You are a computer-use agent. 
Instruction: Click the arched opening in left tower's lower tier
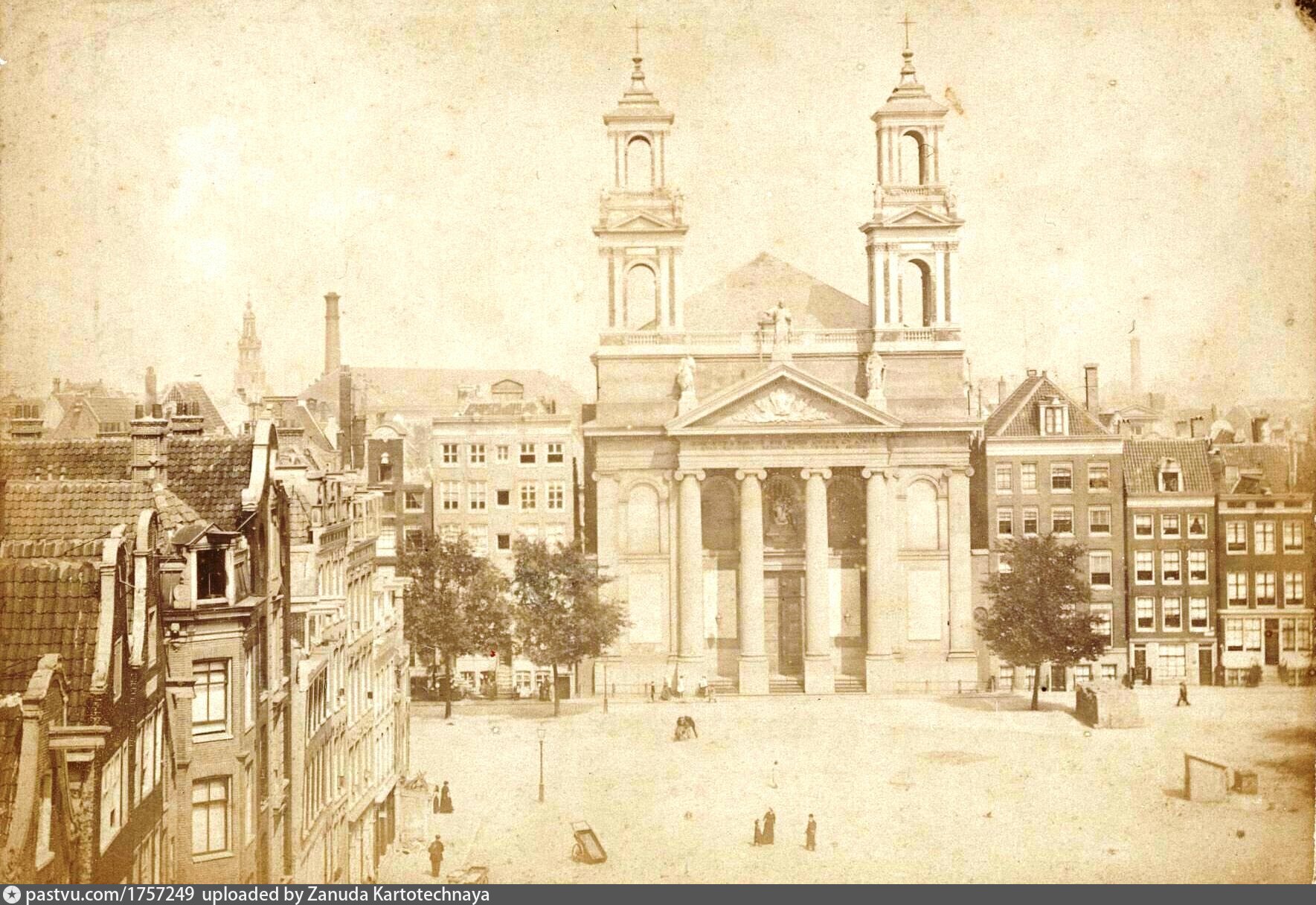click(641, 295)
